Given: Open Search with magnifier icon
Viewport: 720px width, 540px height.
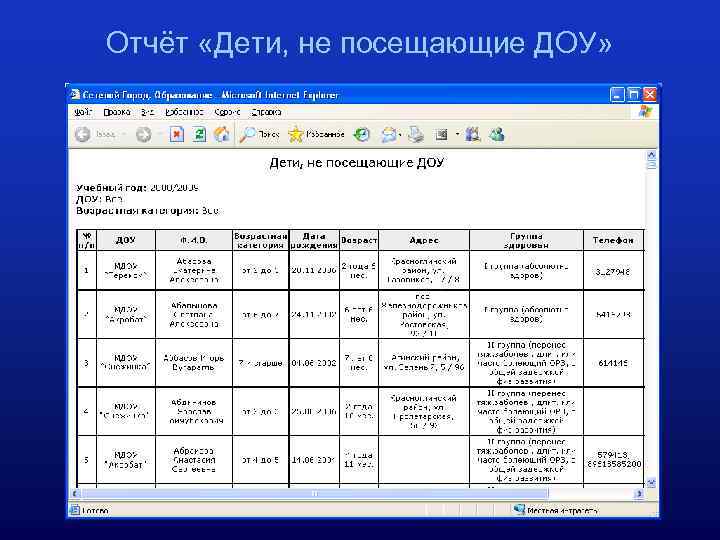Looking at the screenshot, I should click(x=260, y=134).
